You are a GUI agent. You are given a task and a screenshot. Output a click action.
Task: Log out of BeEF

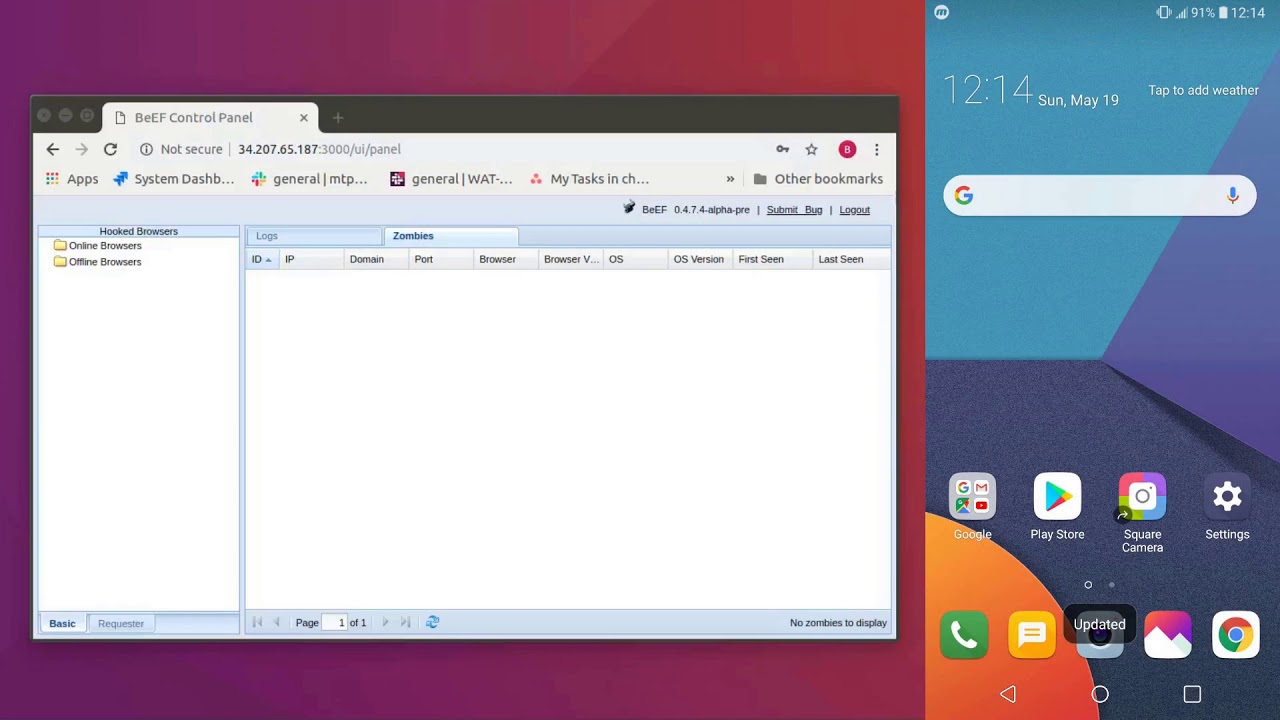tap(854, 210)
